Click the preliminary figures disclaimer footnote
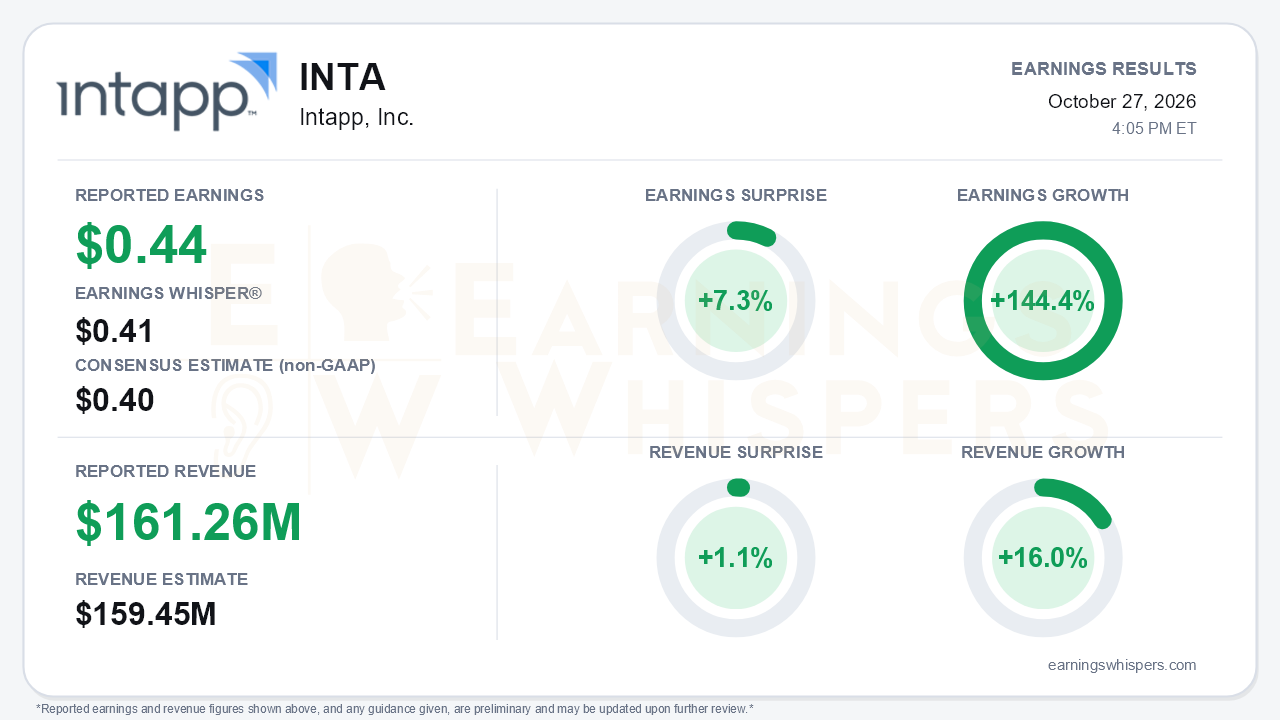Screen dimensions: 1280x720 pos(395,709)
